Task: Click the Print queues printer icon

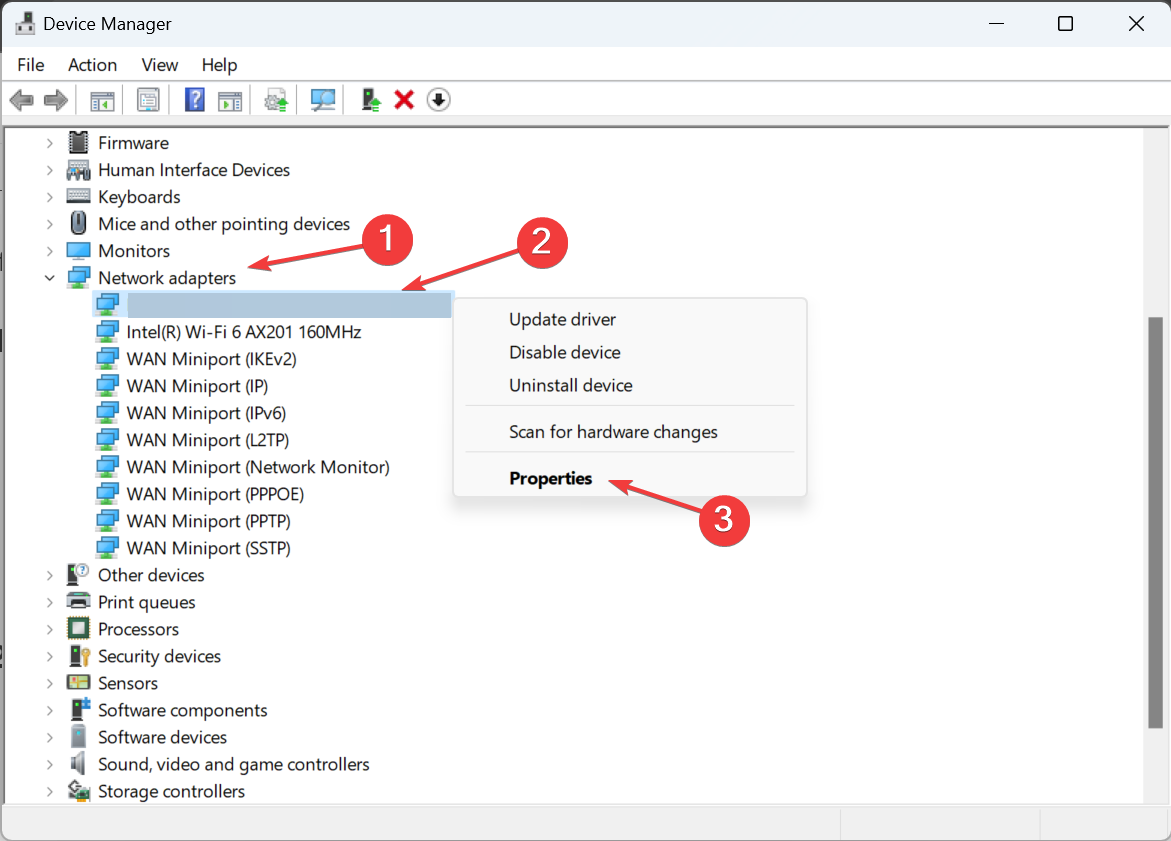Action: tap(78, 601)
